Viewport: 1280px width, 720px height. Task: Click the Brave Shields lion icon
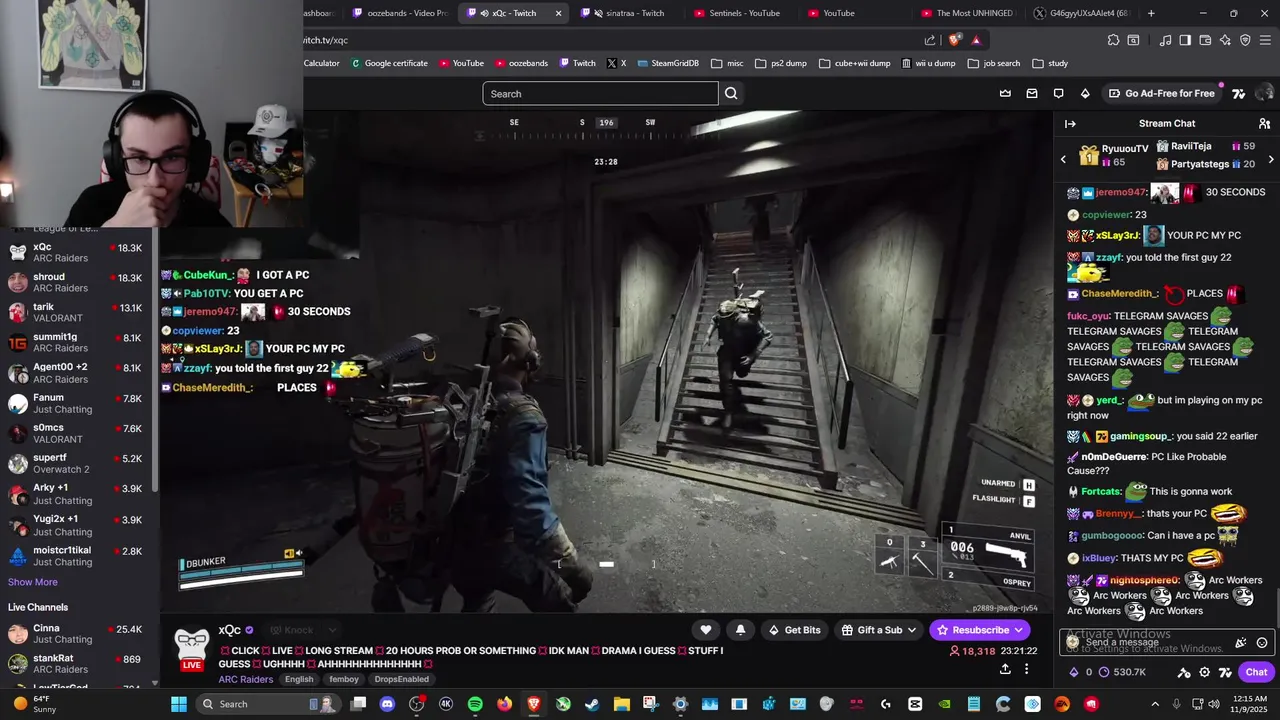click(x=955, y=40)
